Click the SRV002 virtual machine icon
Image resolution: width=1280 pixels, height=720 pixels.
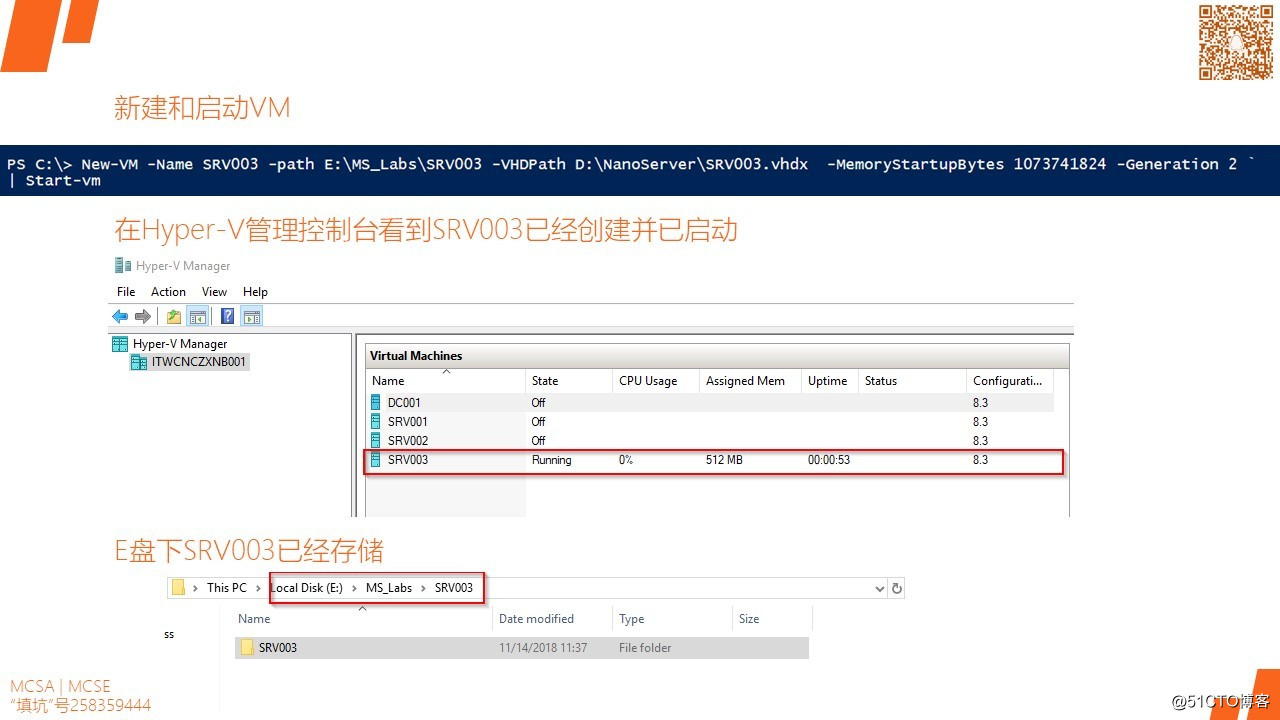[376, 440]
